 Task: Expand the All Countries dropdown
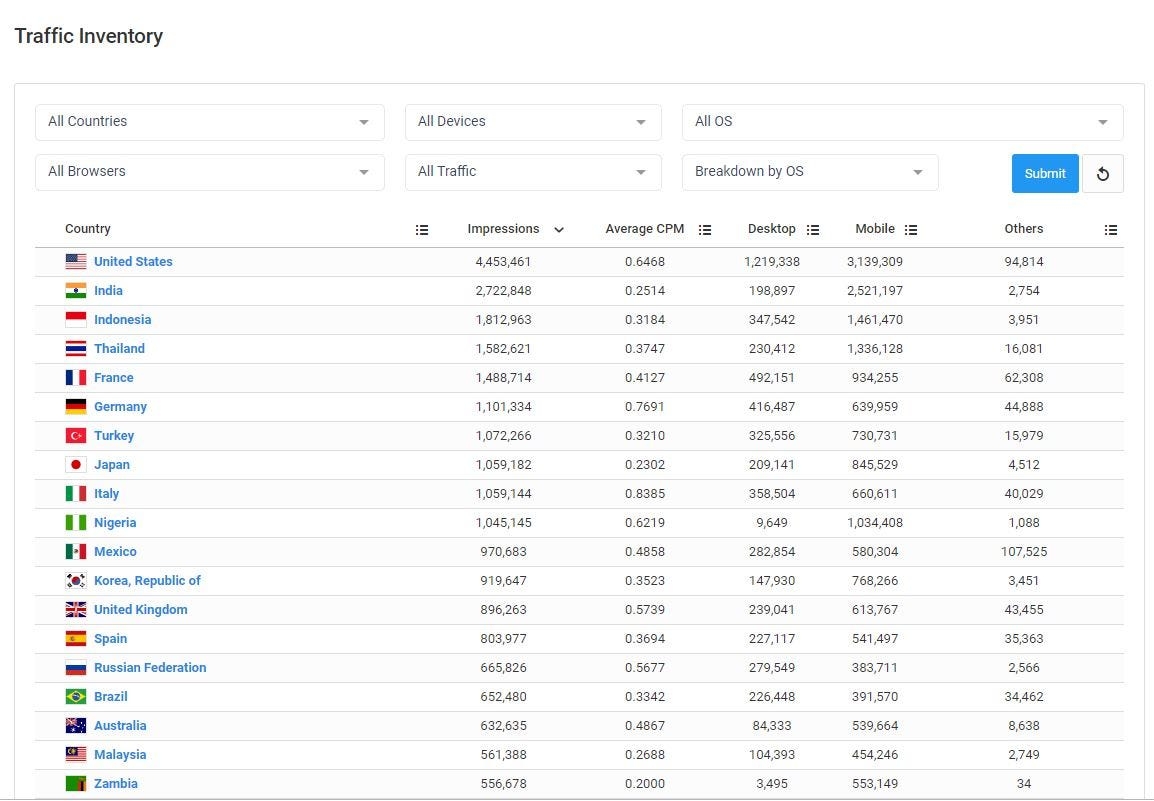pyautogui.click(x=210, y=122)
